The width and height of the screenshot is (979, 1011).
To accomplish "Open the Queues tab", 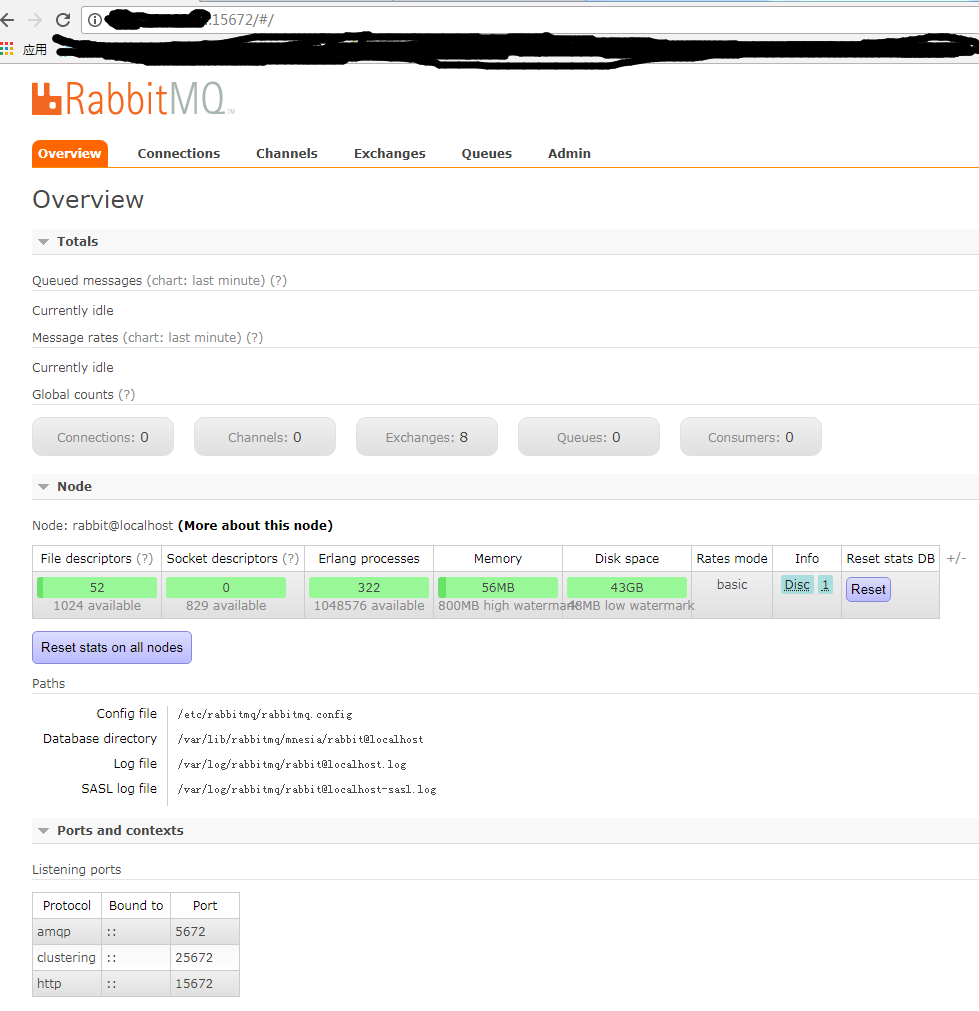I will [x=487, y=153].
